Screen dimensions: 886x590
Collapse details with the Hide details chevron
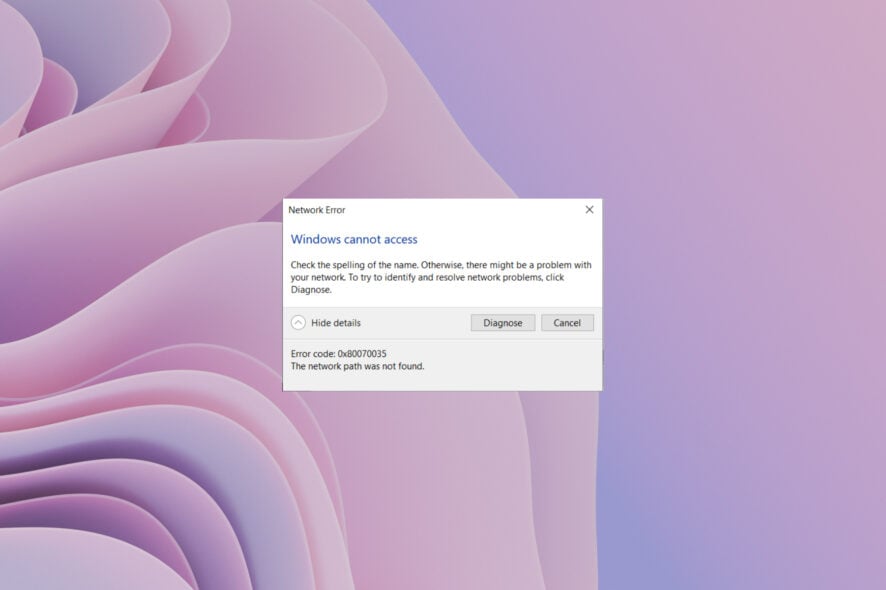[298, 323]
